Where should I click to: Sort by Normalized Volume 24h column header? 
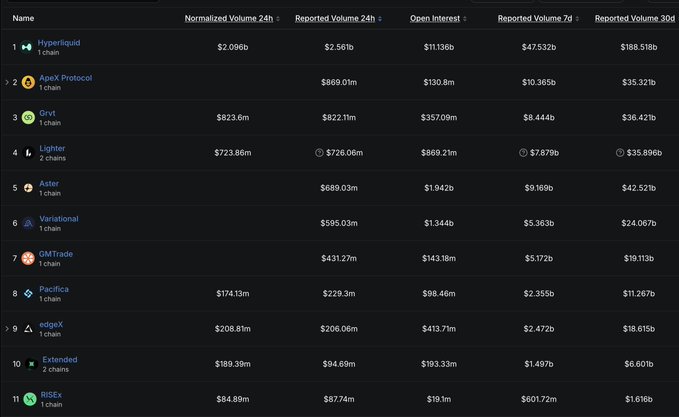point(229,18)
